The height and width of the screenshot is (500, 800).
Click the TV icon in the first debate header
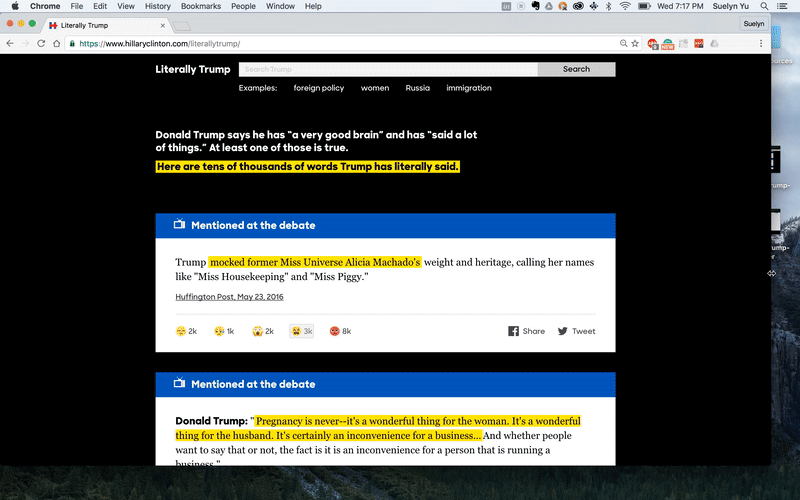pyautogui.click(x=179, y=223)
